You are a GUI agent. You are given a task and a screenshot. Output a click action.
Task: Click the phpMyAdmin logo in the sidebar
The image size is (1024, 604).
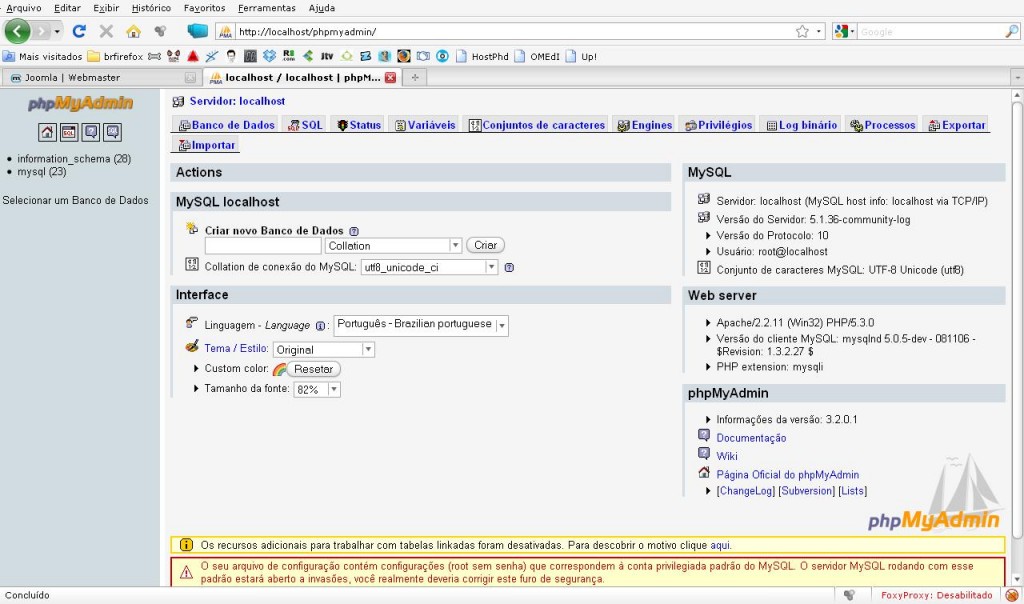pyautogui.click(x=80, y=103)
